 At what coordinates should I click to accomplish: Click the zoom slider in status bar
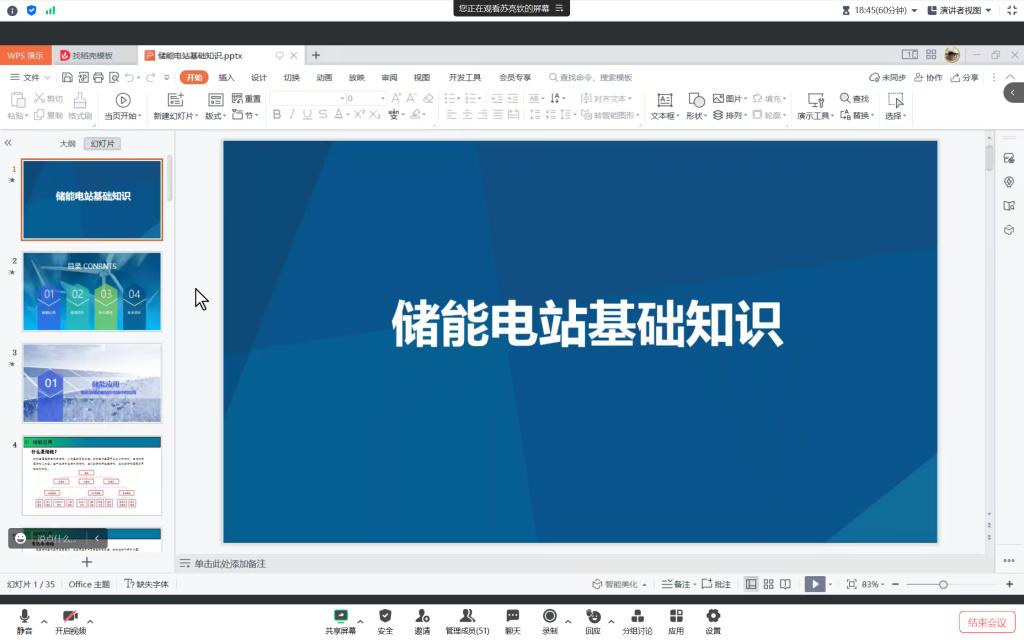(942, 584)
